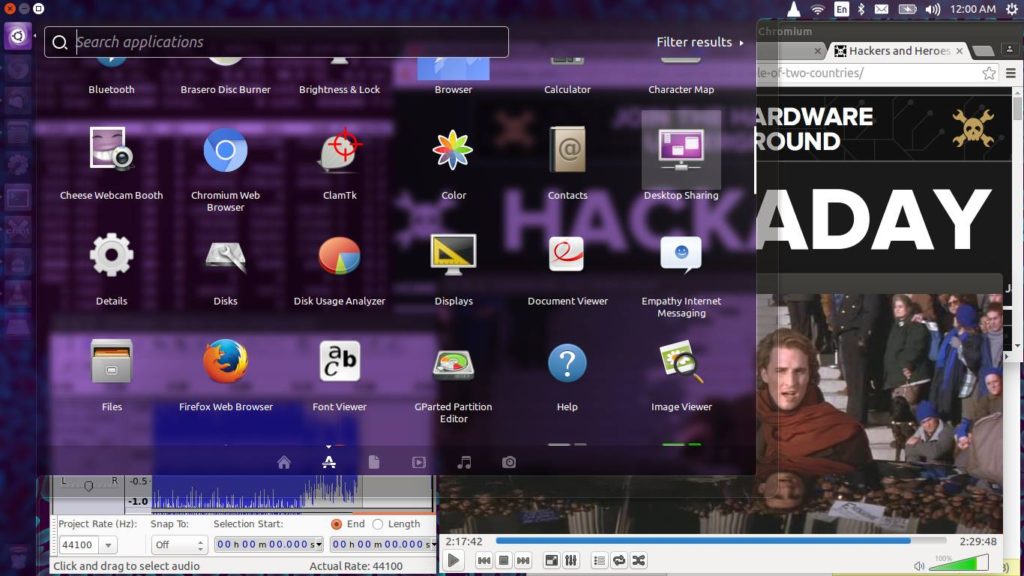Adjust the VLC volume slider
The image size is (1024, 576).
pos(958,564)
